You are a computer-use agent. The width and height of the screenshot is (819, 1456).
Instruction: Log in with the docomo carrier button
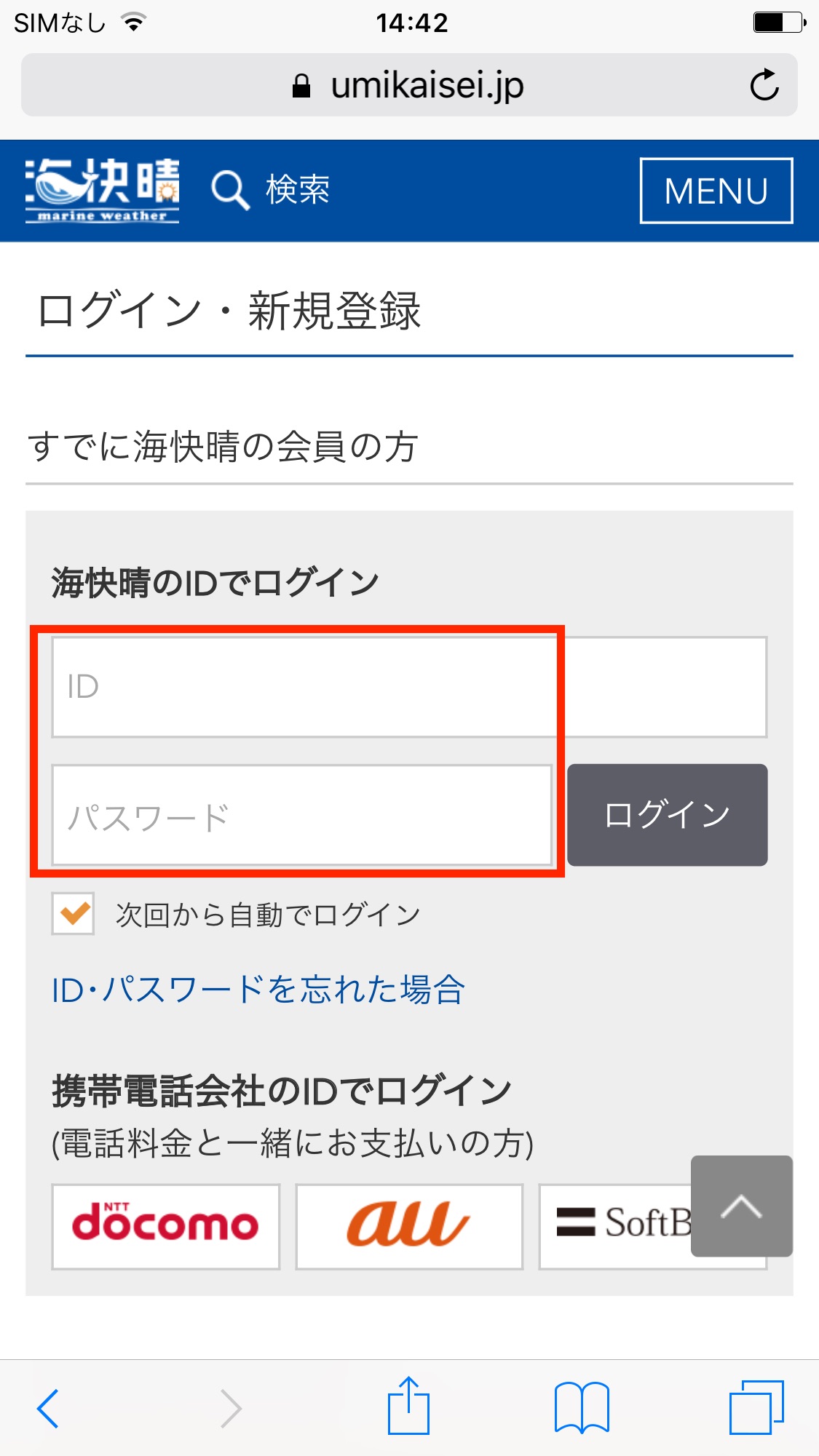click(x=166, y=1227)
